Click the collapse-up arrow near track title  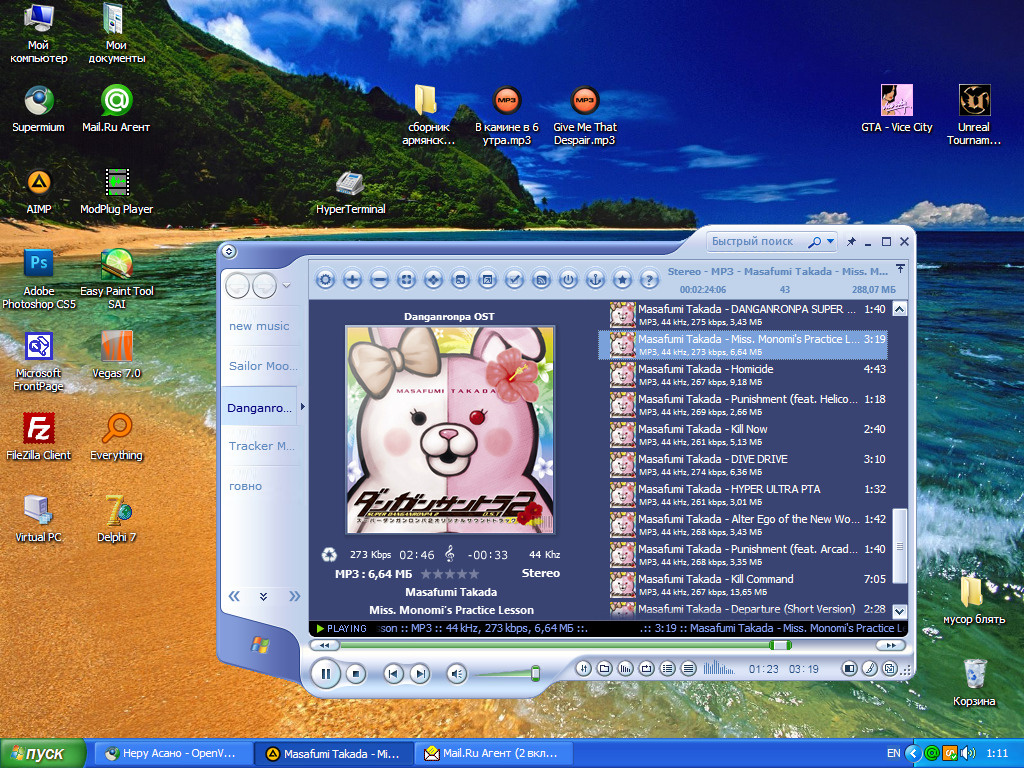point(901,268)
